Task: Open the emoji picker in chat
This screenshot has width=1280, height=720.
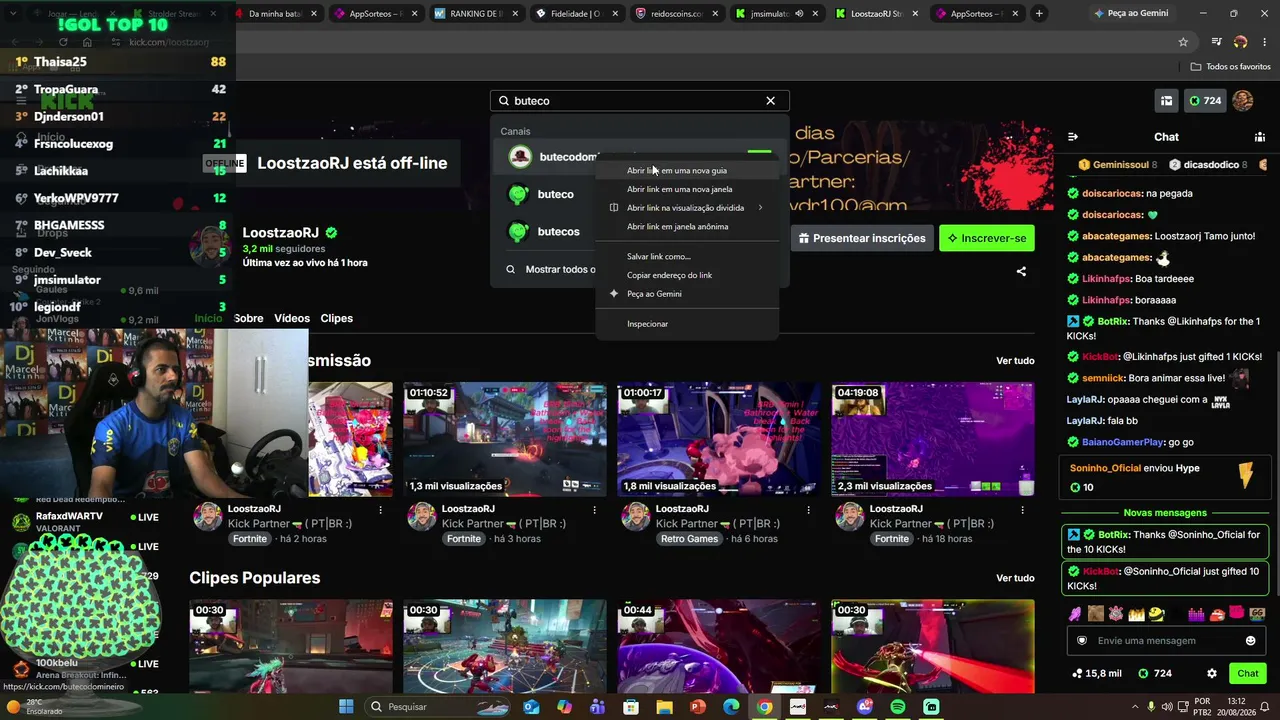Action: (1250, 641)
